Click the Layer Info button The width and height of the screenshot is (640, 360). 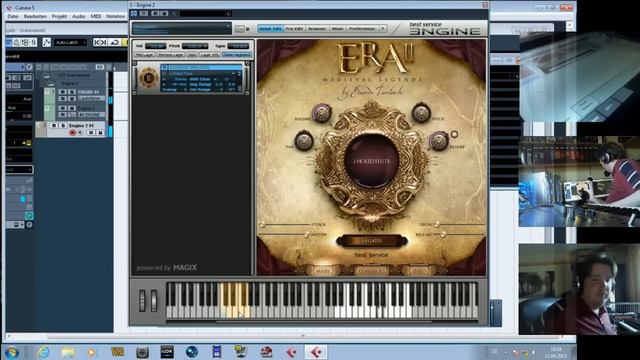[x=210, y=55]
